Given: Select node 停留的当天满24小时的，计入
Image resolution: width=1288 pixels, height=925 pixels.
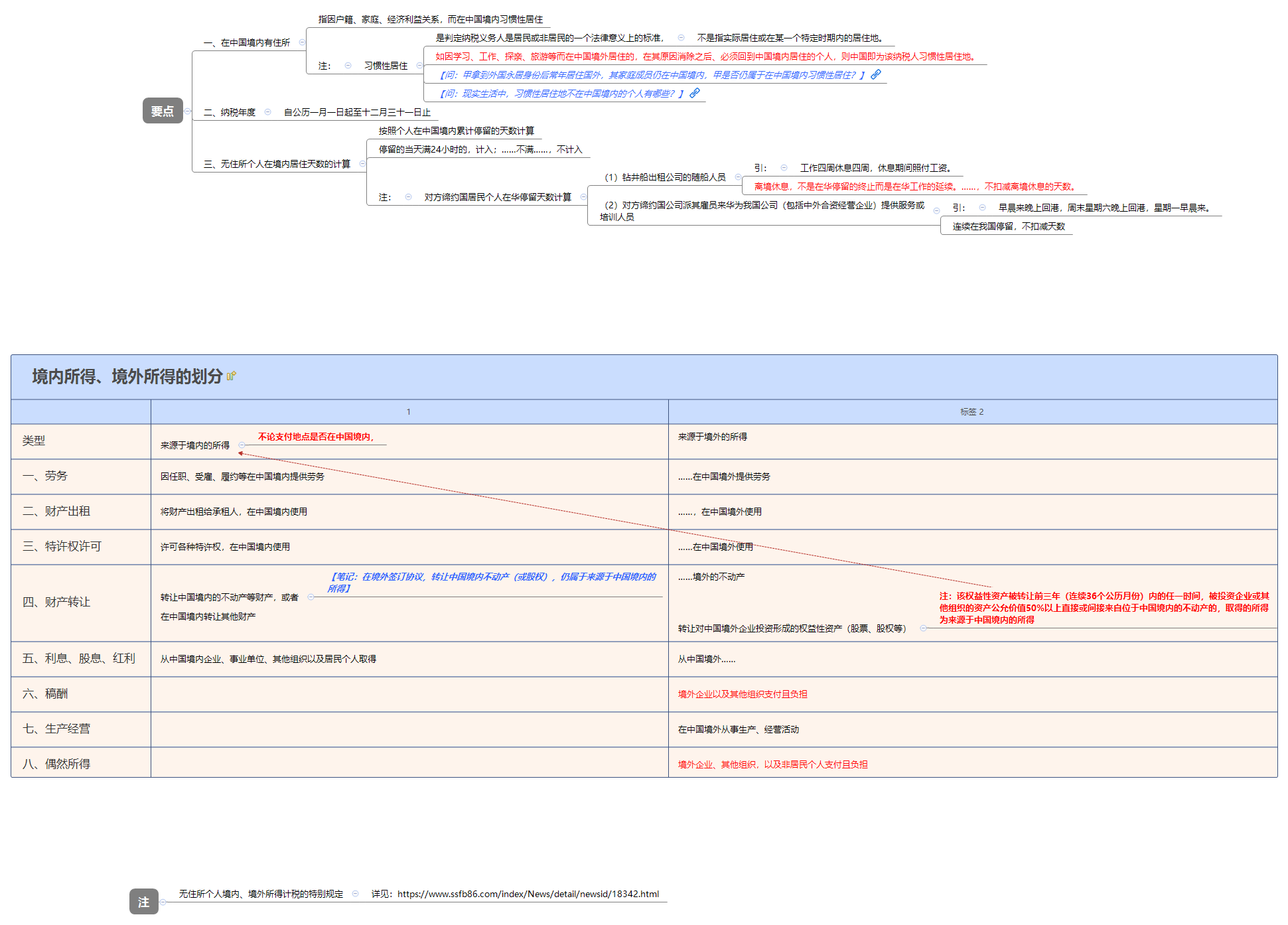Looking at the screenshot, I should pyautogui.click(x=480, y=149).
